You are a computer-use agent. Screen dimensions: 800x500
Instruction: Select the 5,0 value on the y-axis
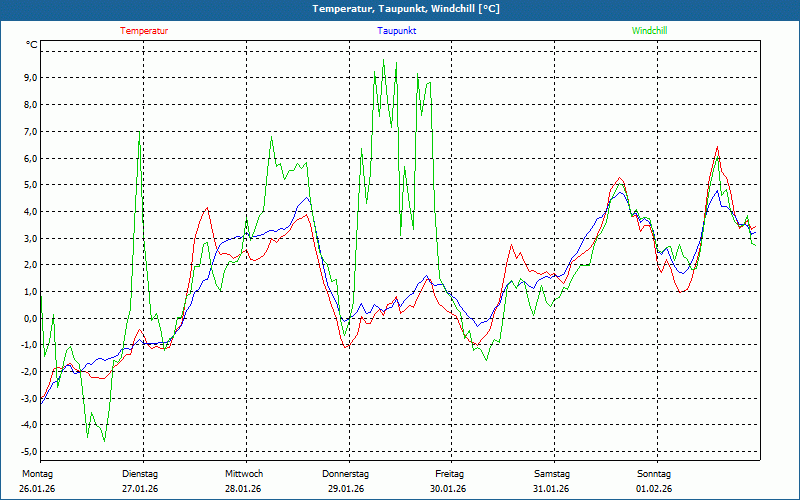click(x=29, y=185)
